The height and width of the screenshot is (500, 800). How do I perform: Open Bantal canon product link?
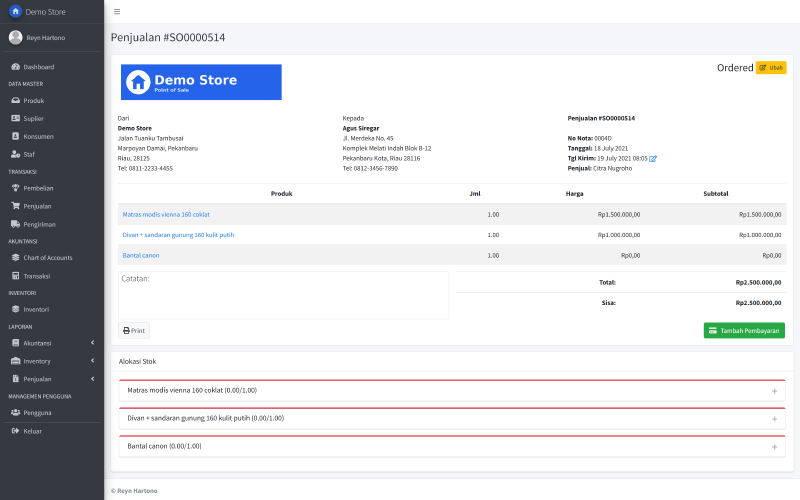[x=141, y=255]
